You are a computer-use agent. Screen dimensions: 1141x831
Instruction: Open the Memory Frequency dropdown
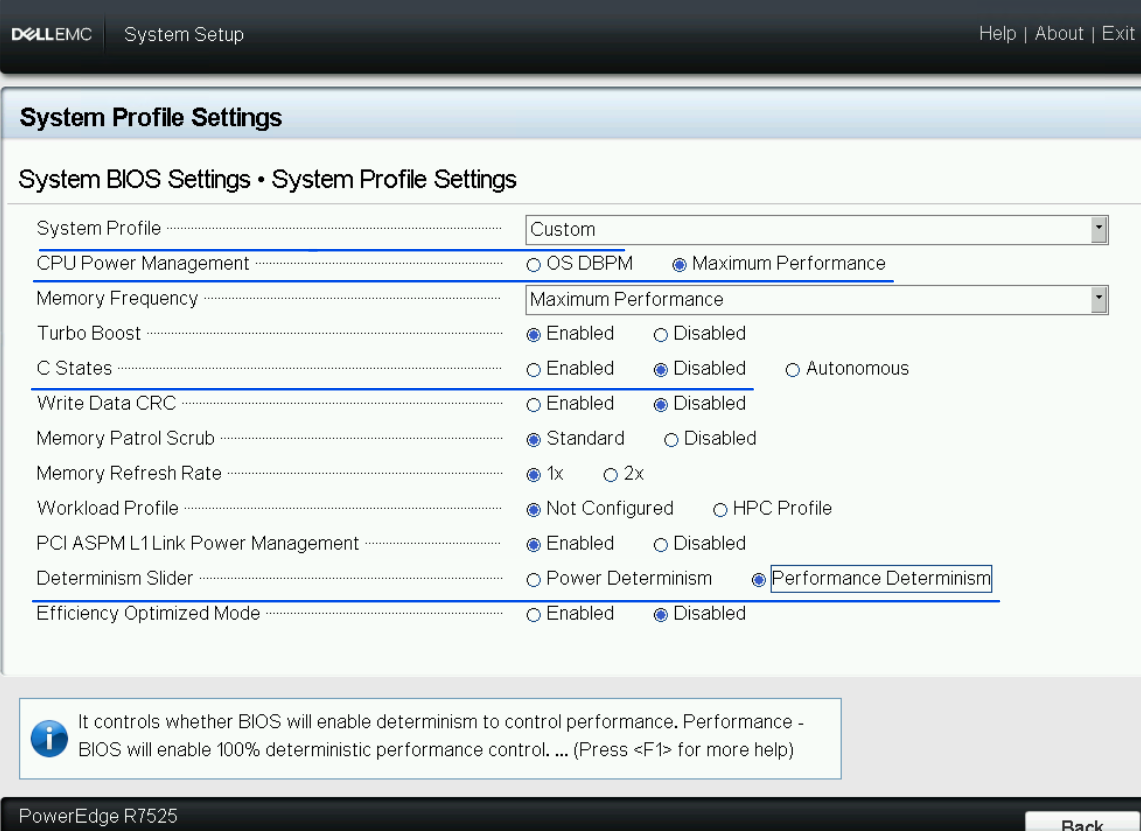[x=1100, y=299]
